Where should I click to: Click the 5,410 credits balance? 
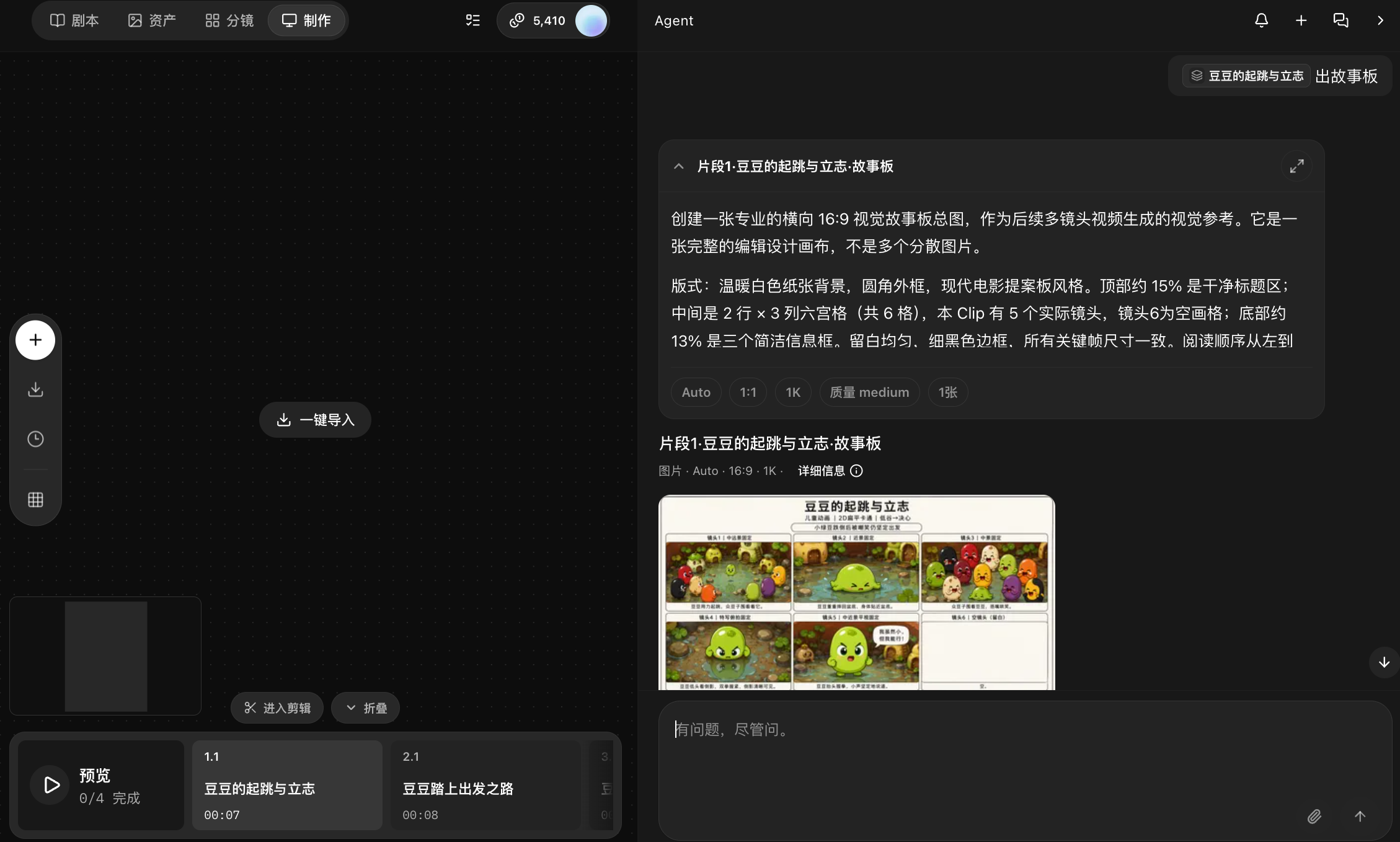tap(537, 20)
